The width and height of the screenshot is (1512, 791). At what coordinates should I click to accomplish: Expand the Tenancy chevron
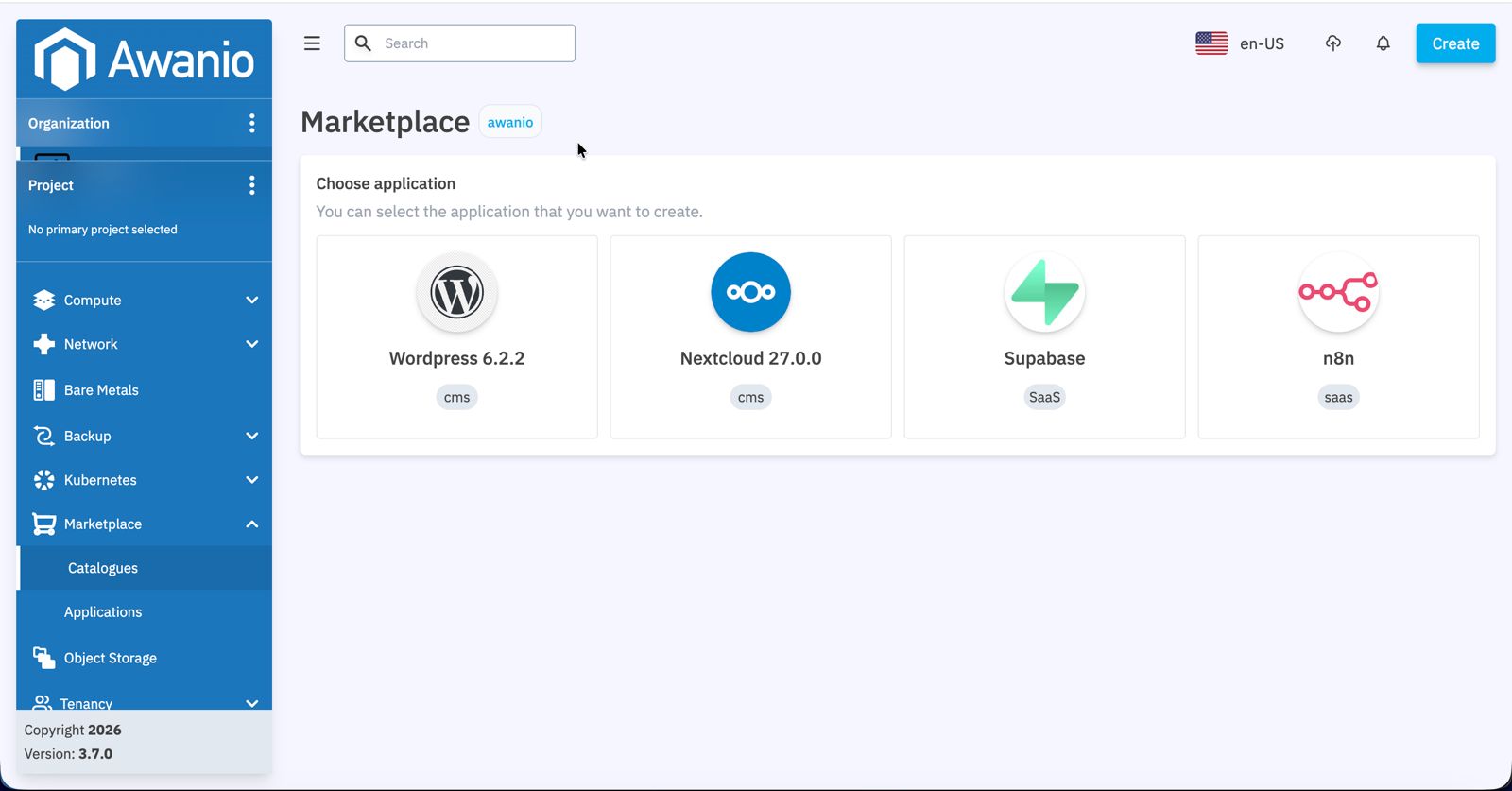[x=252, y=703]
